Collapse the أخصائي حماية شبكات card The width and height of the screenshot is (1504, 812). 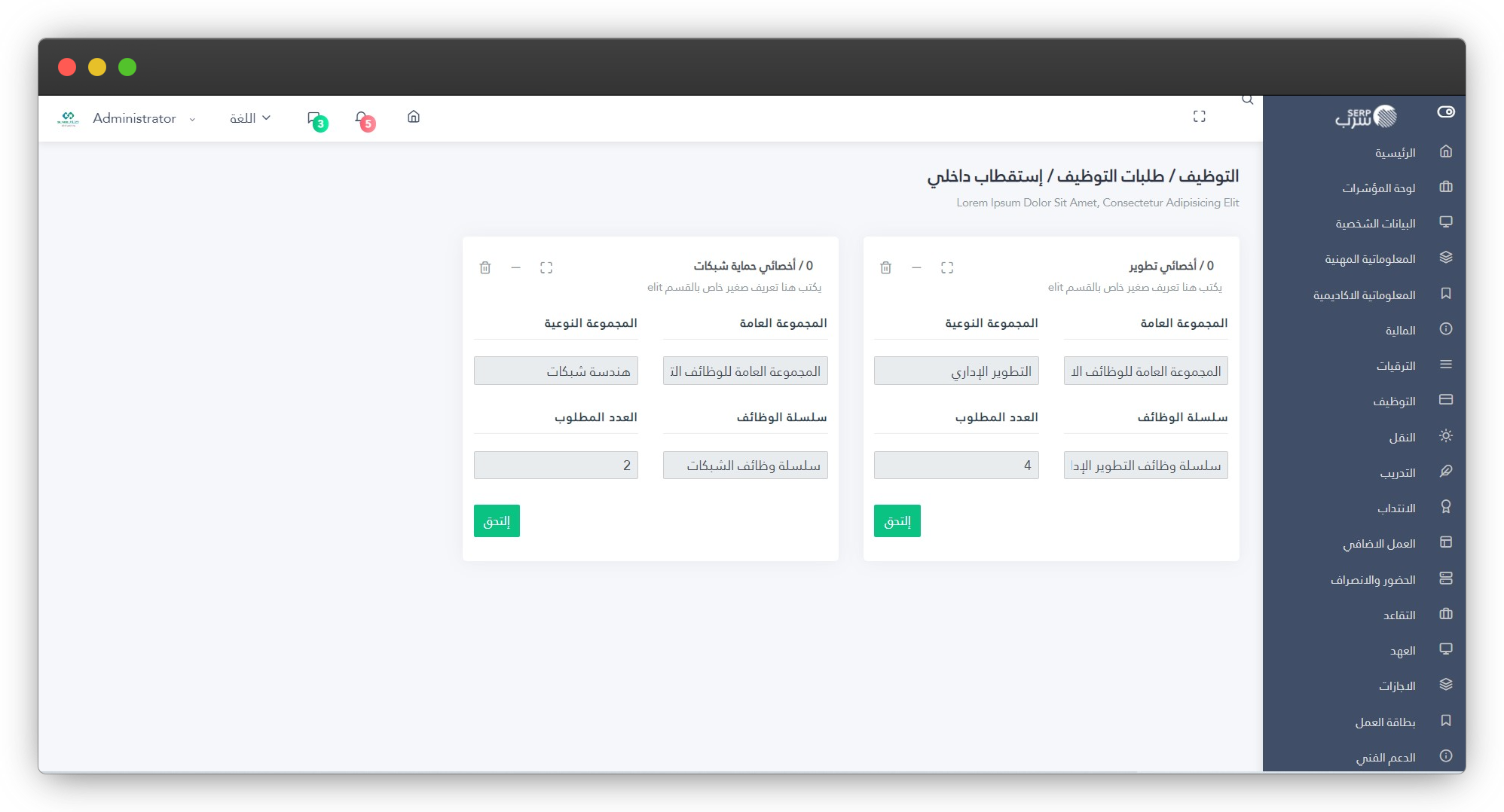tap(515, 267)
